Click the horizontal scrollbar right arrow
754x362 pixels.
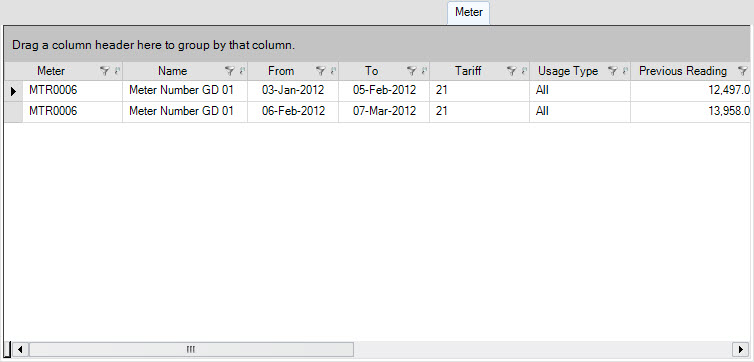point(740,349)
